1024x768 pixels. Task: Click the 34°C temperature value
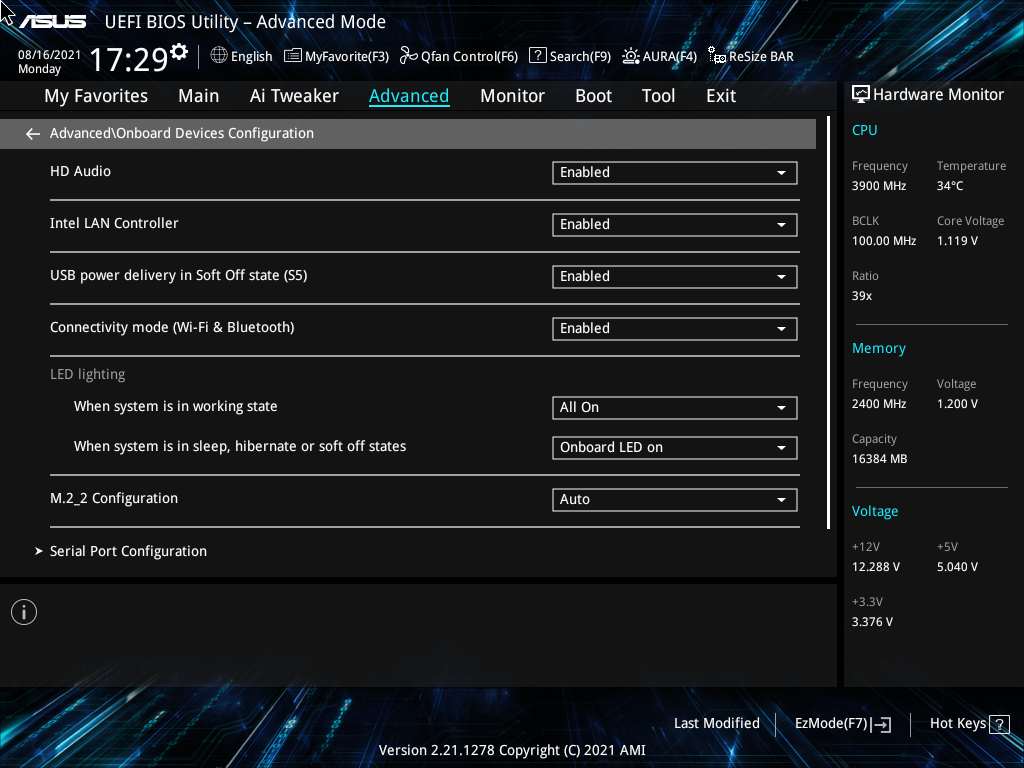[x=950, y=186]
